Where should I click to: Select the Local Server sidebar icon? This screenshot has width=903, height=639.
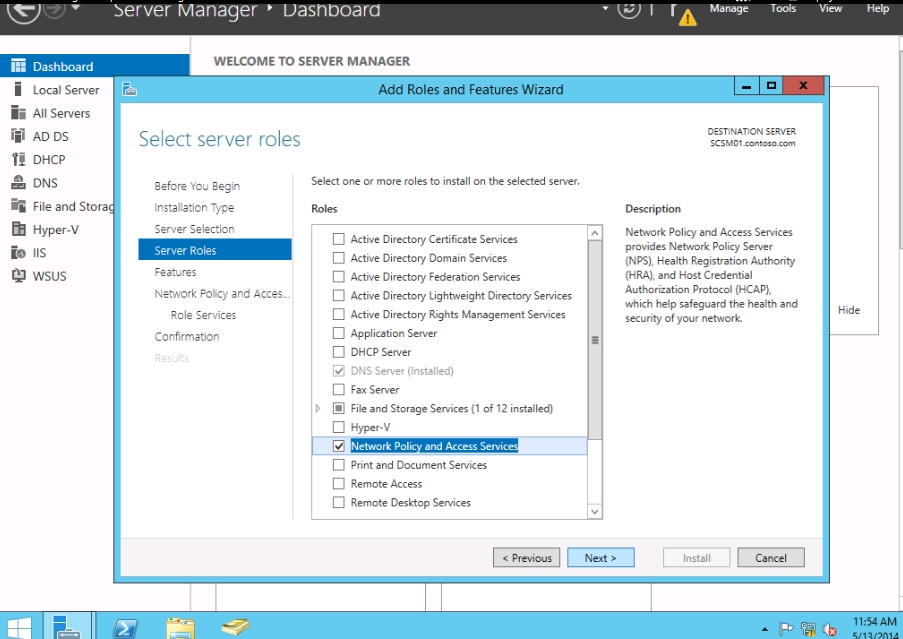(x=18, y=89)
